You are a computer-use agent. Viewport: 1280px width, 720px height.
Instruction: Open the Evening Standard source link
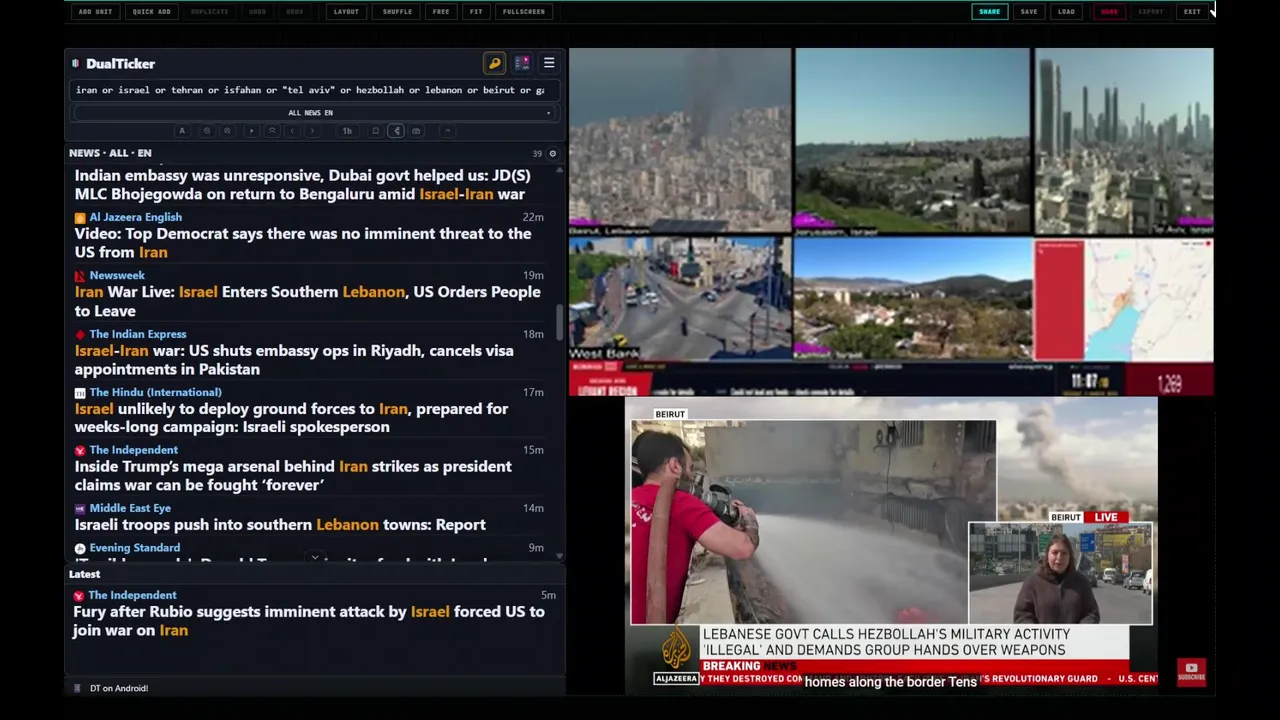point(134,548)
